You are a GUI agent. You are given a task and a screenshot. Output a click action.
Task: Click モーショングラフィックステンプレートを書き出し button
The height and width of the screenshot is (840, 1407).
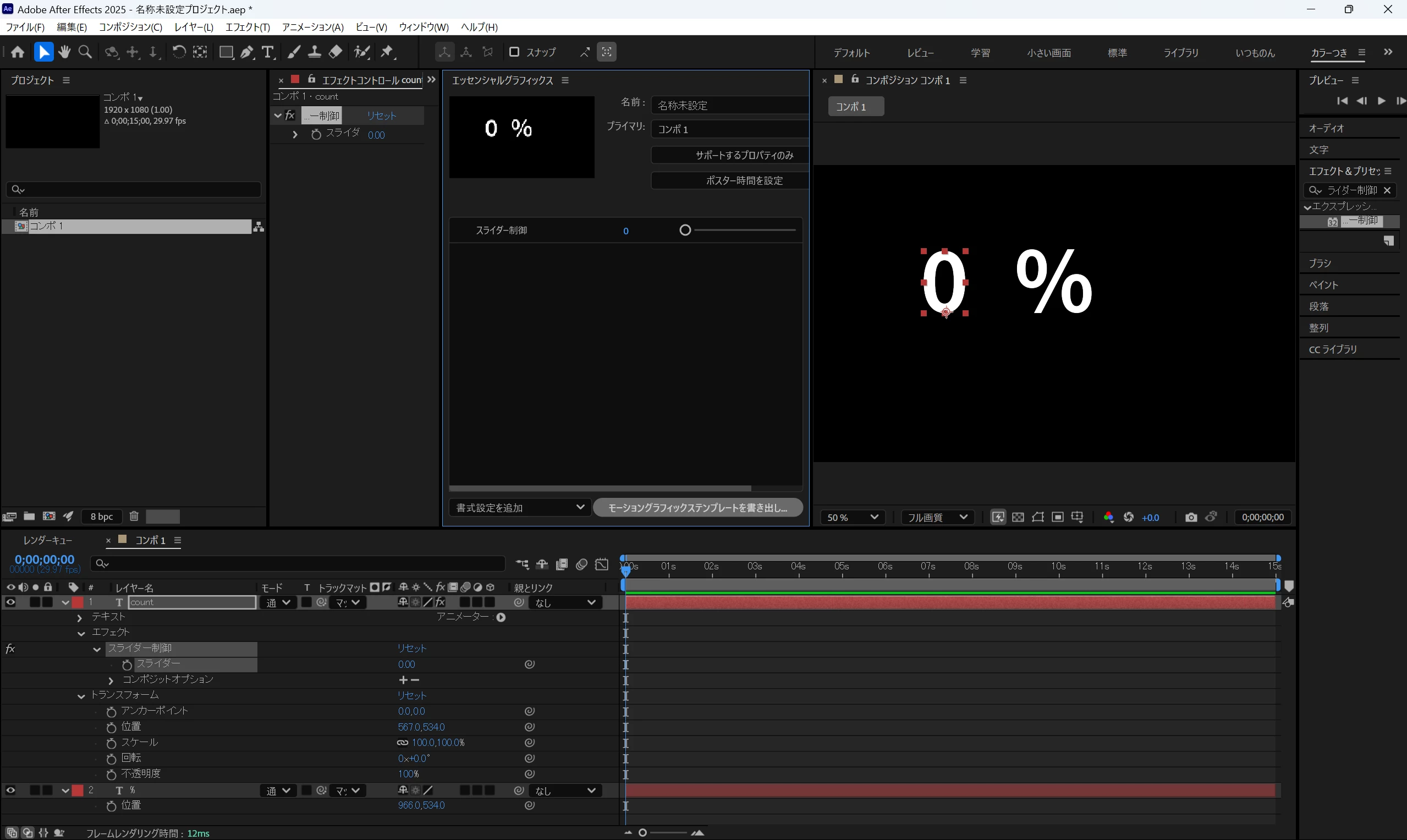[x=697, y=507]
